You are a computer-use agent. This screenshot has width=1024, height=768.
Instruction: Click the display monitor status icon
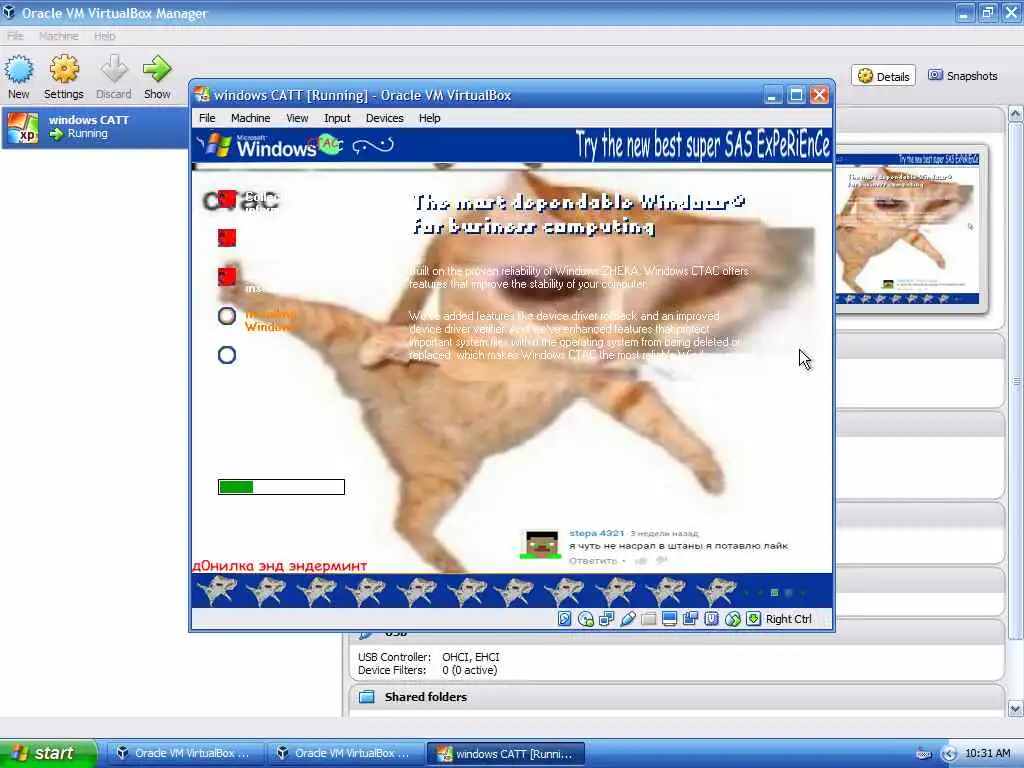(x=669, y=619)
